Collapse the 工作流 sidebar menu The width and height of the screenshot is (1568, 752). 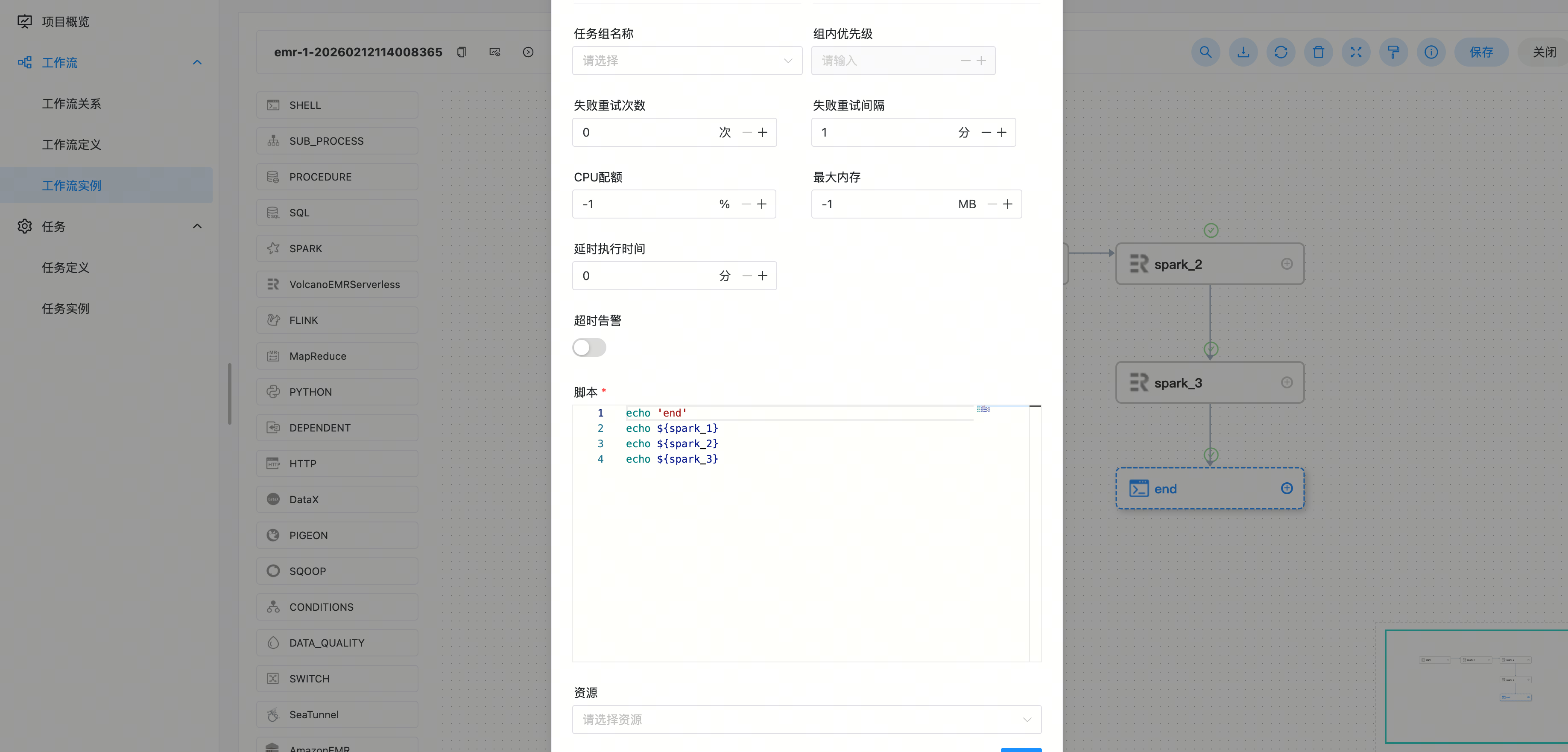(x=196, y=63)
